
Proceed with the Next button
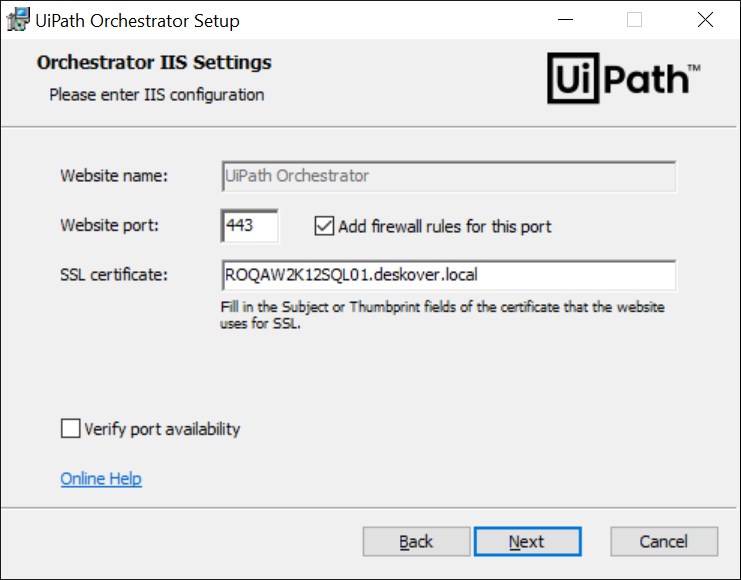click(x=527, y=541)
